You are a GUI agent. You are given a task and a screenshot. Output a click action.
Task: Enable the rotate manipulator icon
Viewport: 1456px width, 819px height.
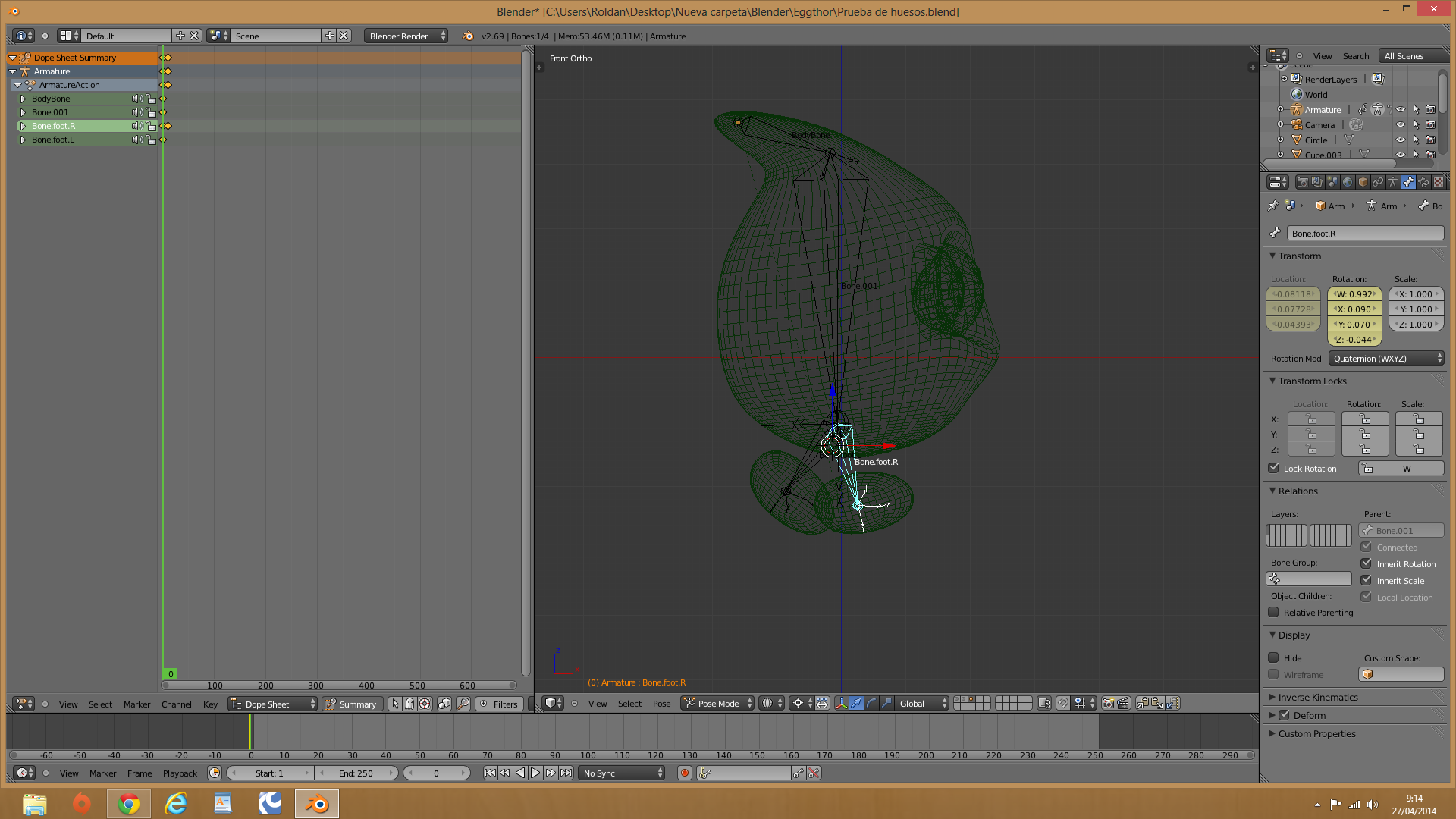click(x=871, y=703)
